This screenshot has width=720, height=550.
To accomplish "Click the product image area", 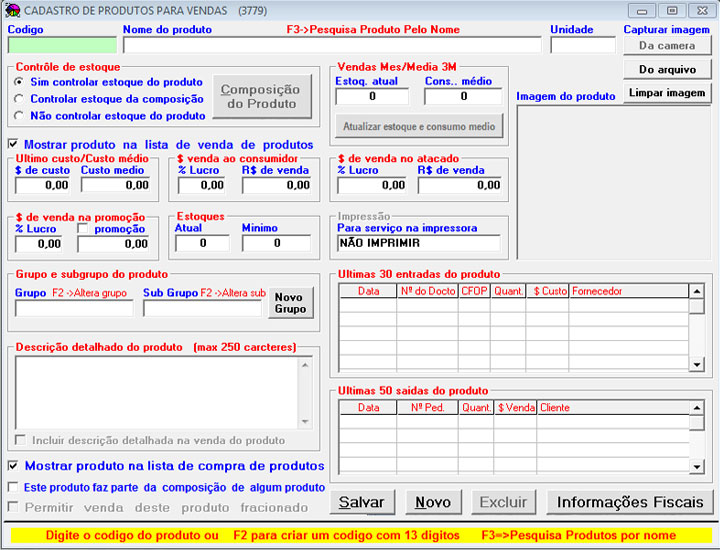I will click(x=614, y=182).
